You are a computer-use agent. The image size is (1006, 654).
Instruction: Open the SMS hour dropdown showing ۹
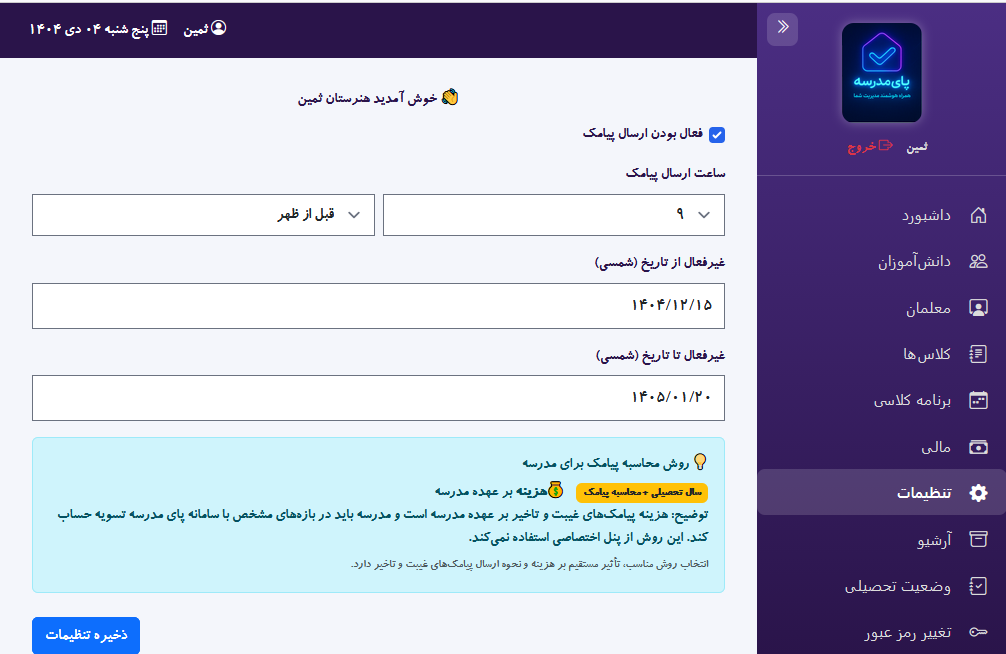click(553, 214)
